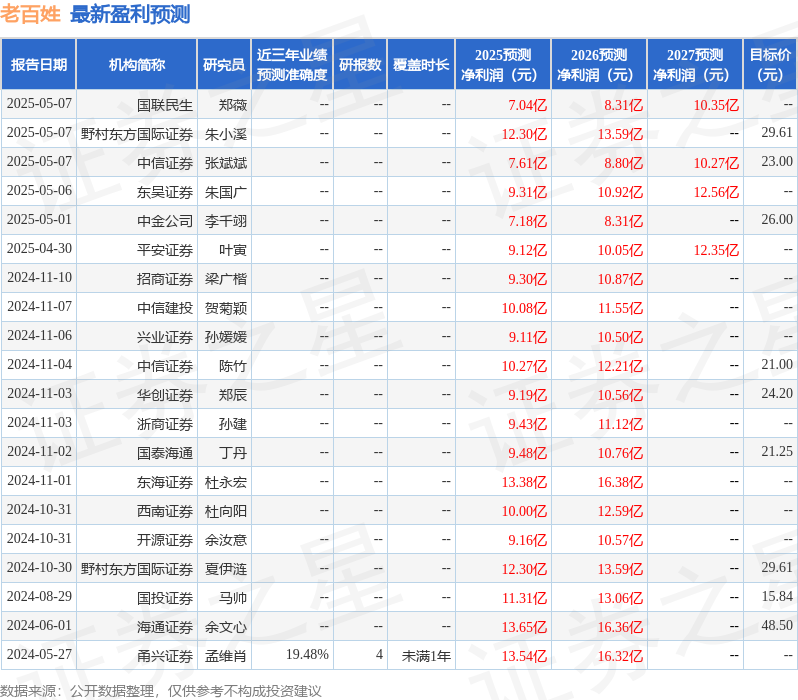Select analyst 李千翊

pyautogui.click(x=225, y=221)
